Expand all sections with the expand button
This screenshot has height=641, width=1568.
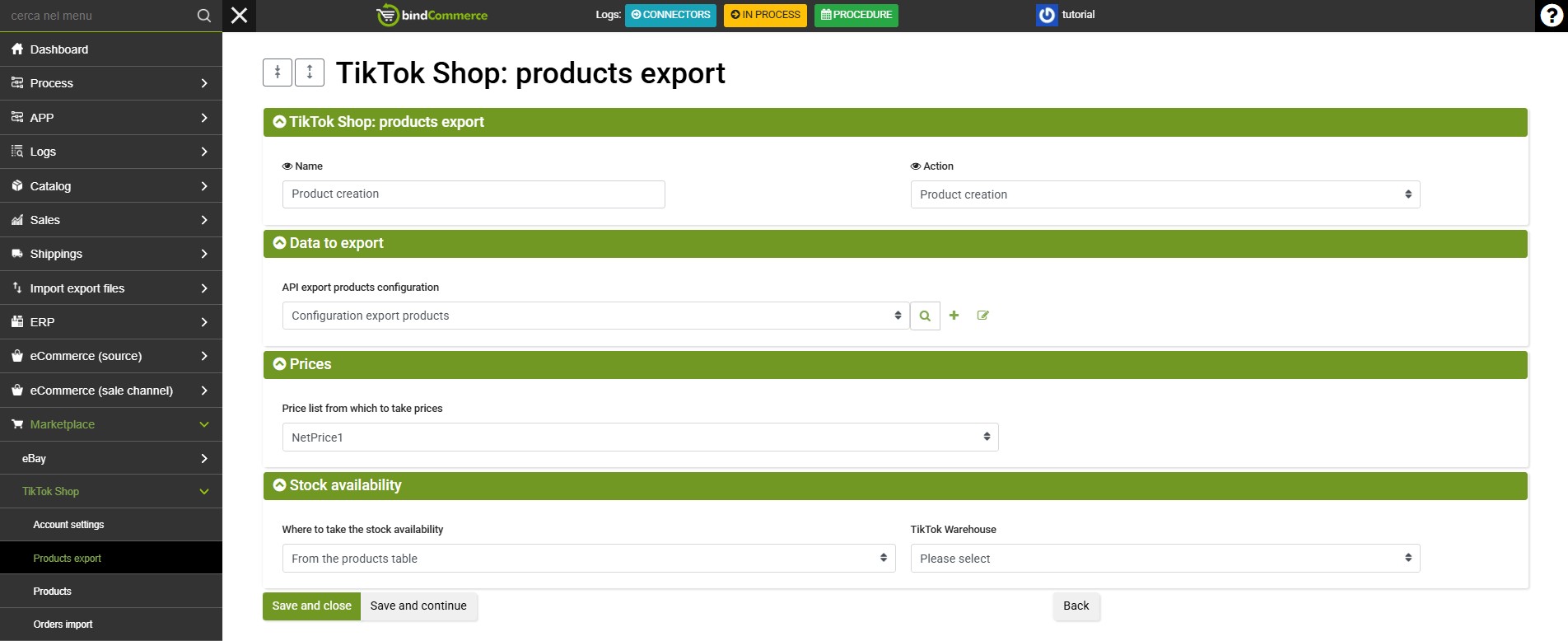pos(310,73)
